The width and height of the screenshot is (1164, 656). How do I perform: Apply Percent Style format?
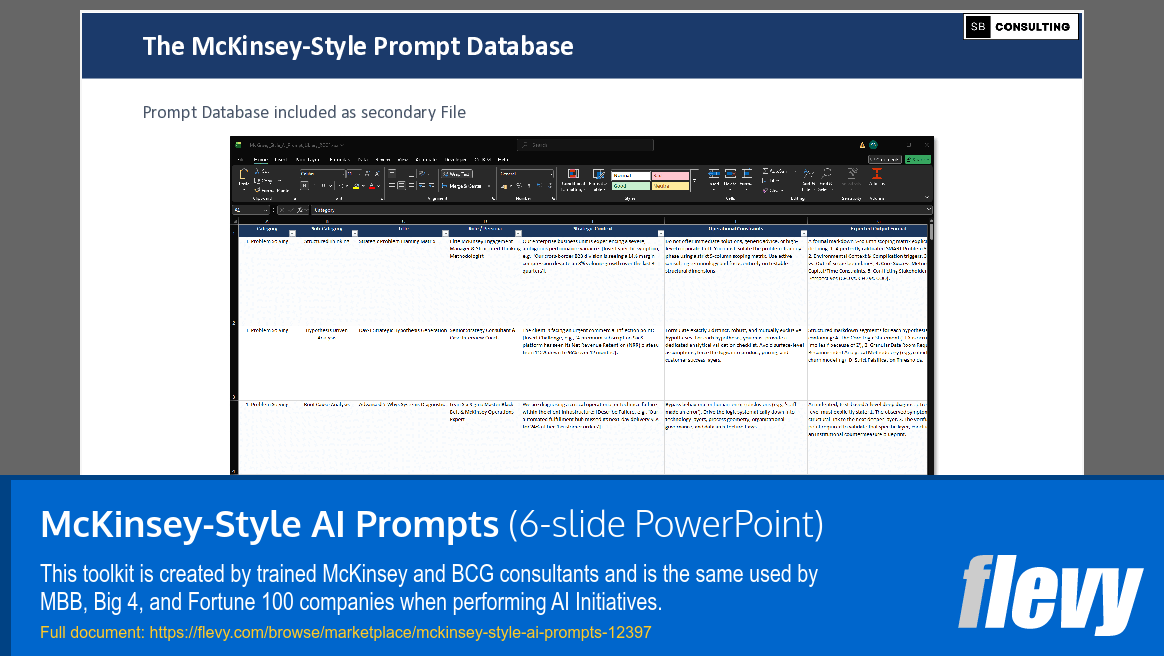519,186
